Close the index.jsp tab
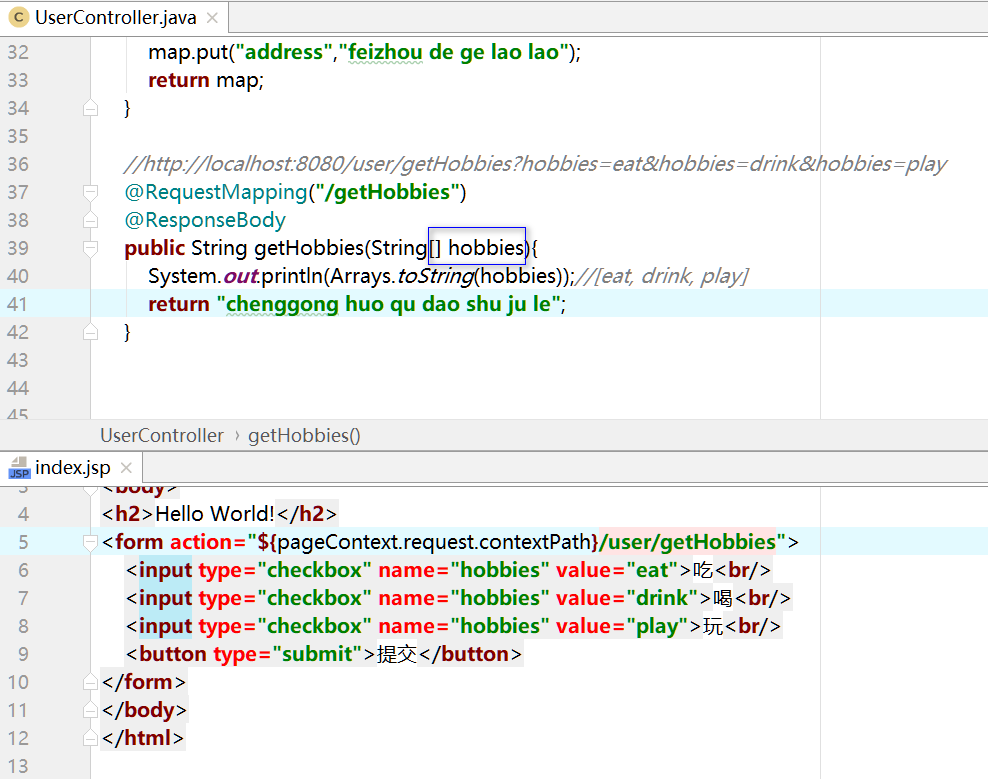This screenshot has height=779, width=988. click(x=126, y=468)
